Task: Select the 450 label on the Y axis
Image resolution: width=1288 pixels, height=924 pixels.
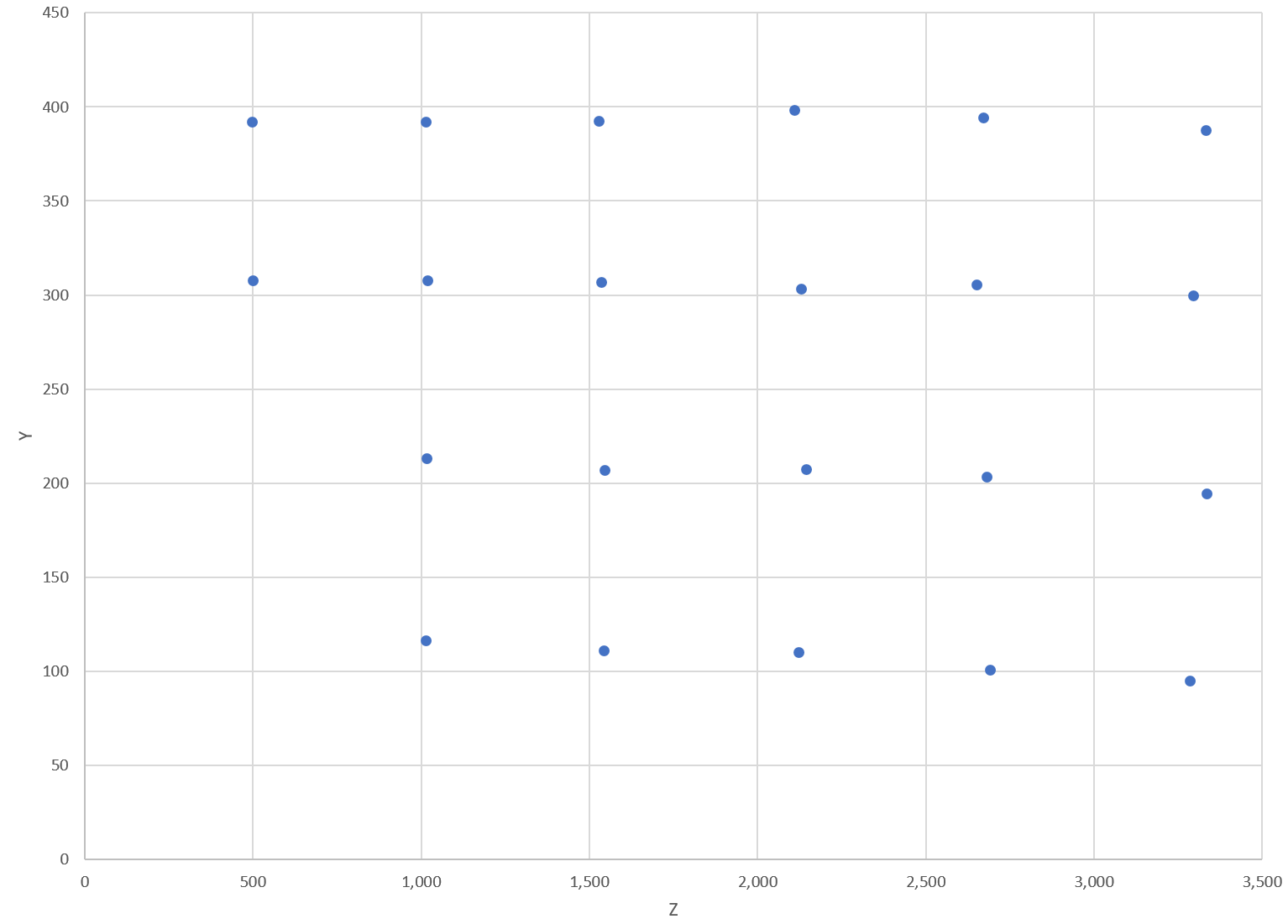Action: (x=57, y=13)
